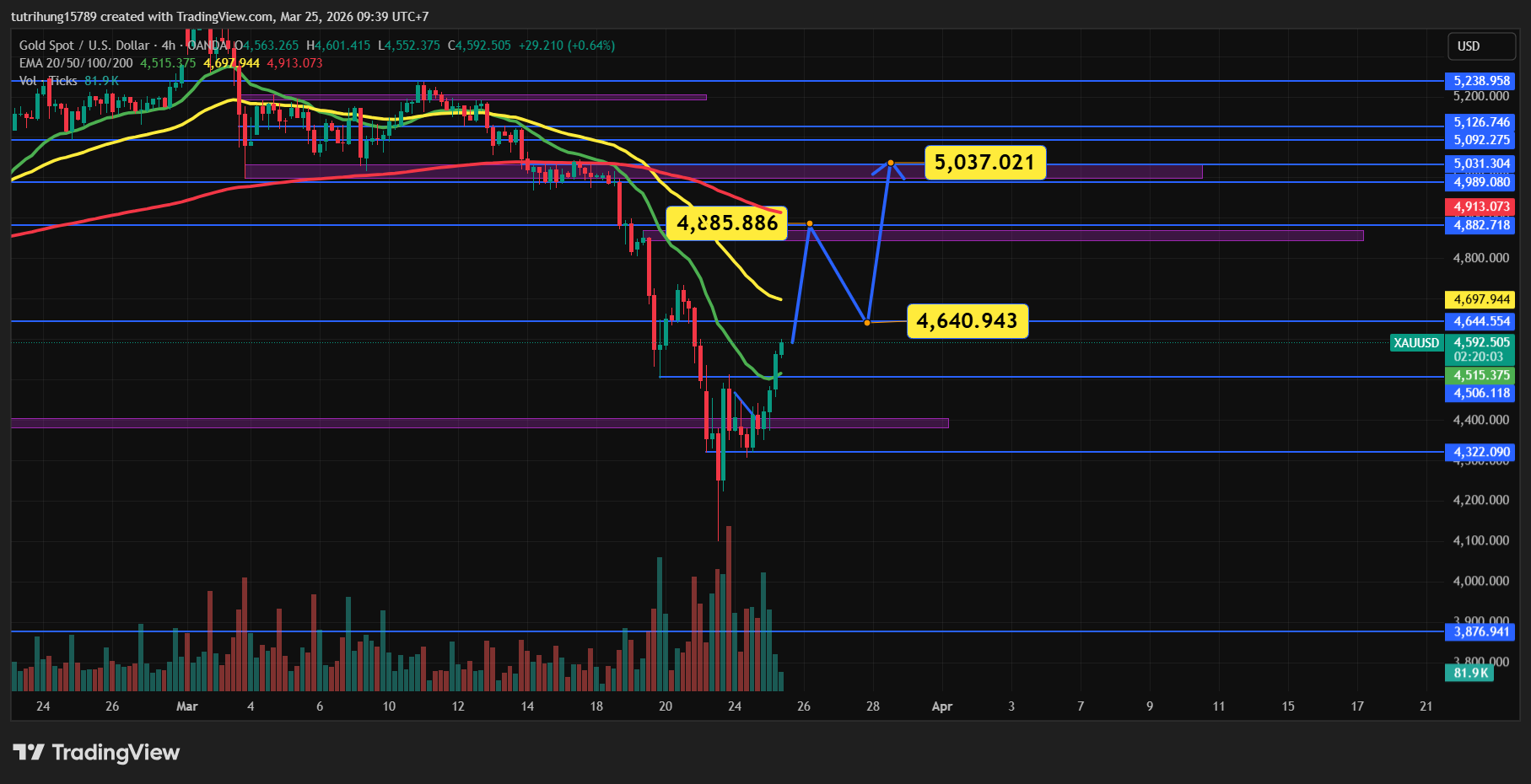This screenshot has width=1531, height=784.
Task: Click the yellow 5,037.021 target callout
Action: (x=984, y=163)
